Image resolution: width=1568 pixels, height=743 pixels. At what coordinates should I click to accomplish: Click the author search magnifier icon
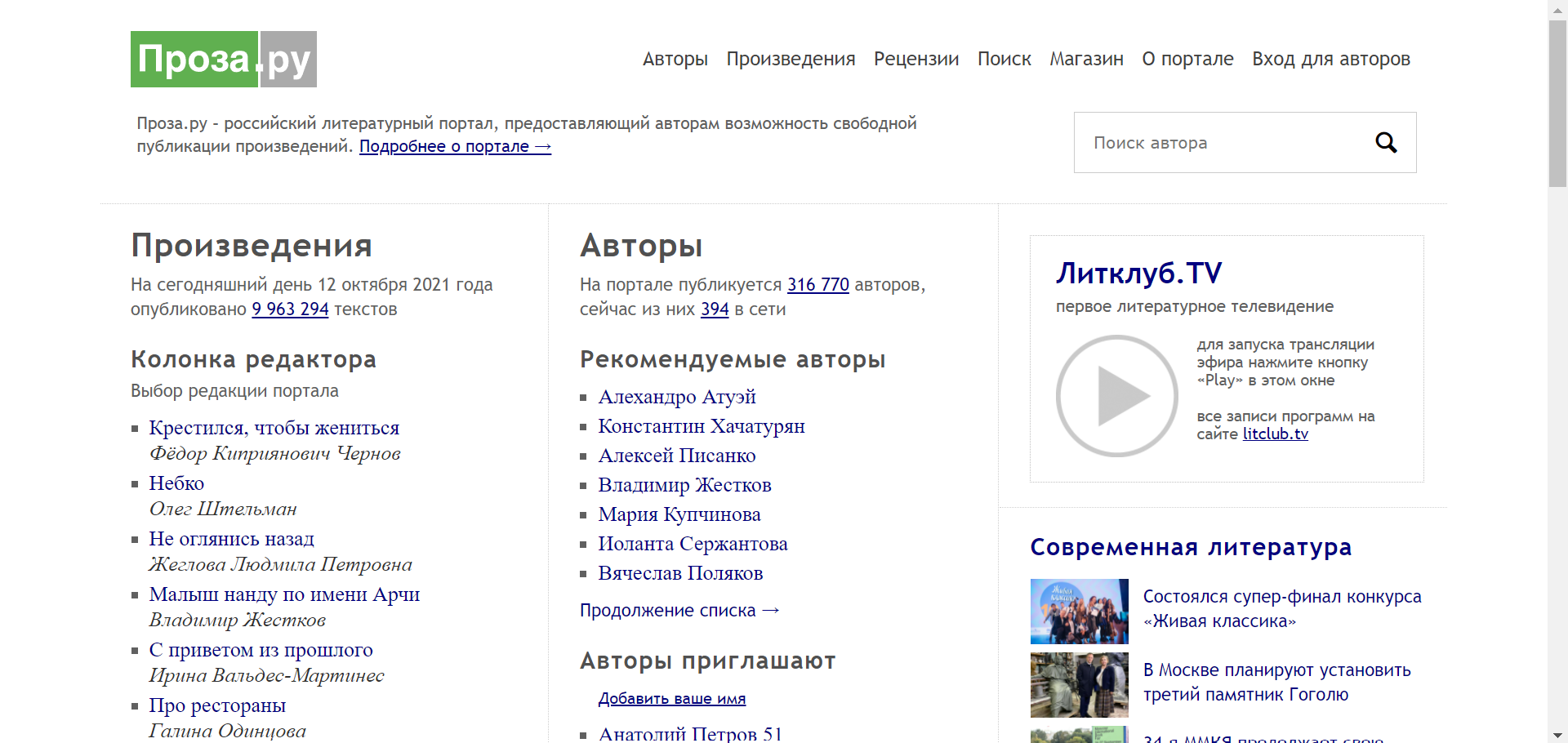pos(1386,143)
